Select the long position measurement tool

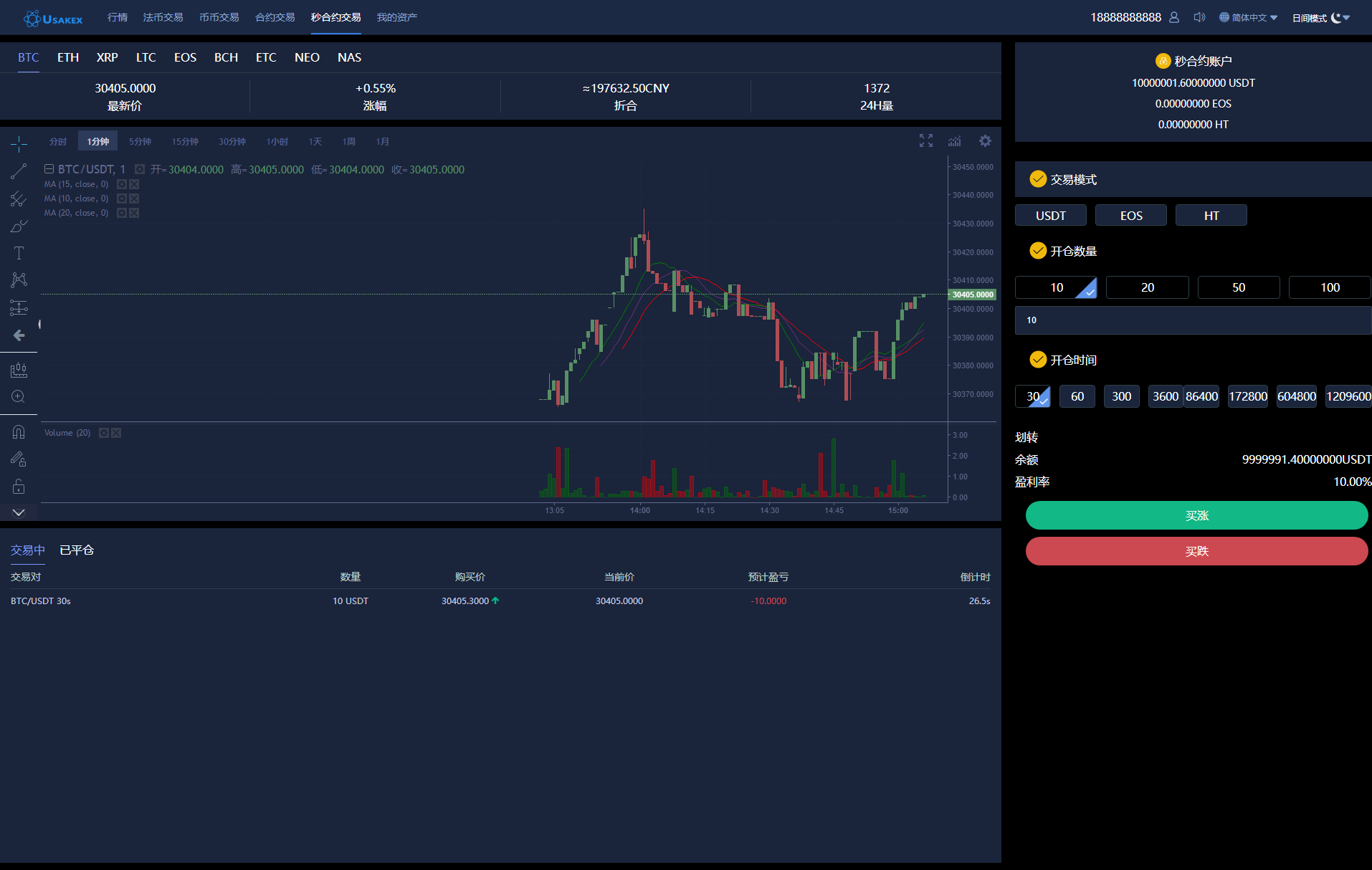coord(19,307)
